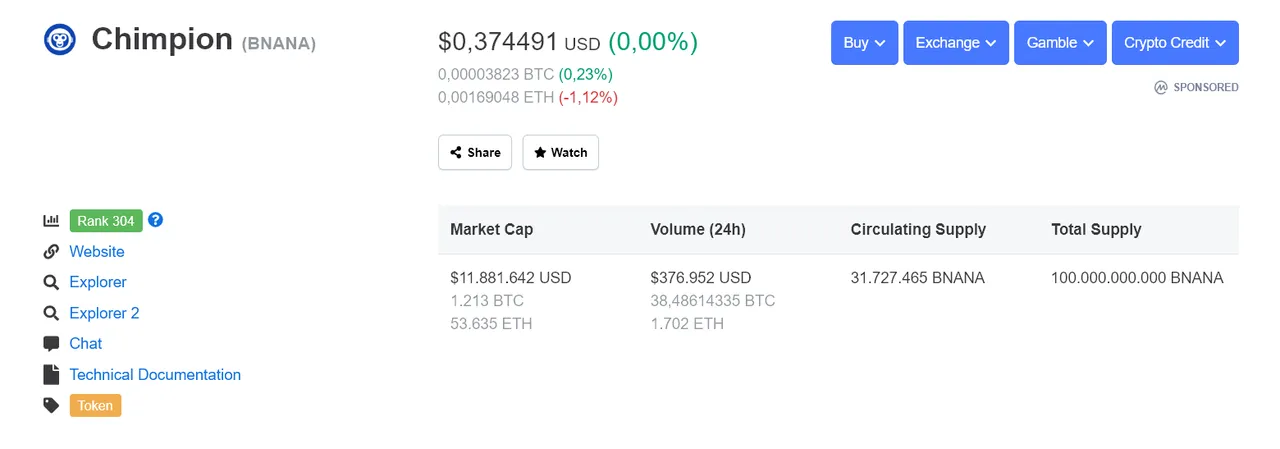This screenshot has width=1280, height=449.
Task: Click the Sponsored logo icon
Action: [x=1161, y=87]
